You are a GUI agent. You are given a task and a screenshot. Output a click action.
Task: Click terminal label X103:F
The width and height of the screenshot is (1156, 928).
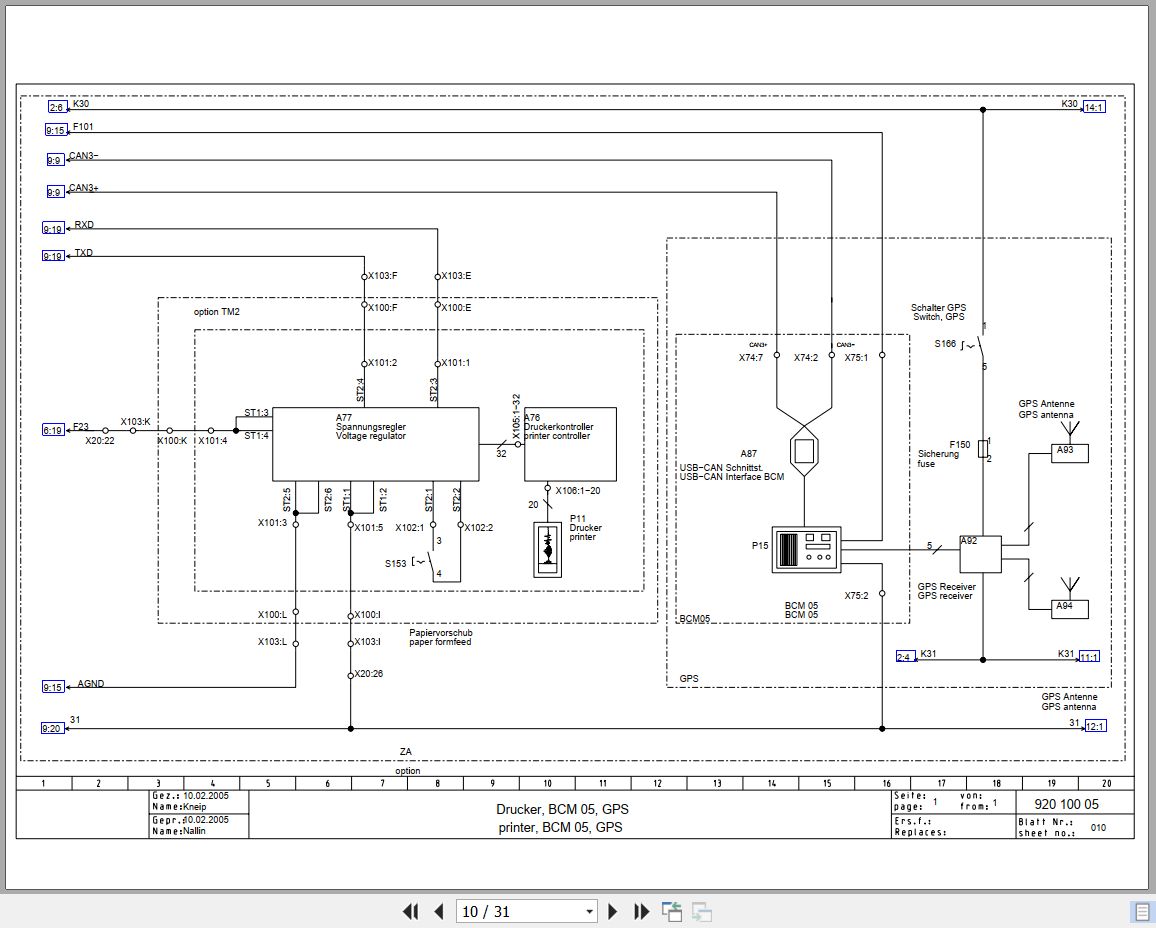[383, 276]
